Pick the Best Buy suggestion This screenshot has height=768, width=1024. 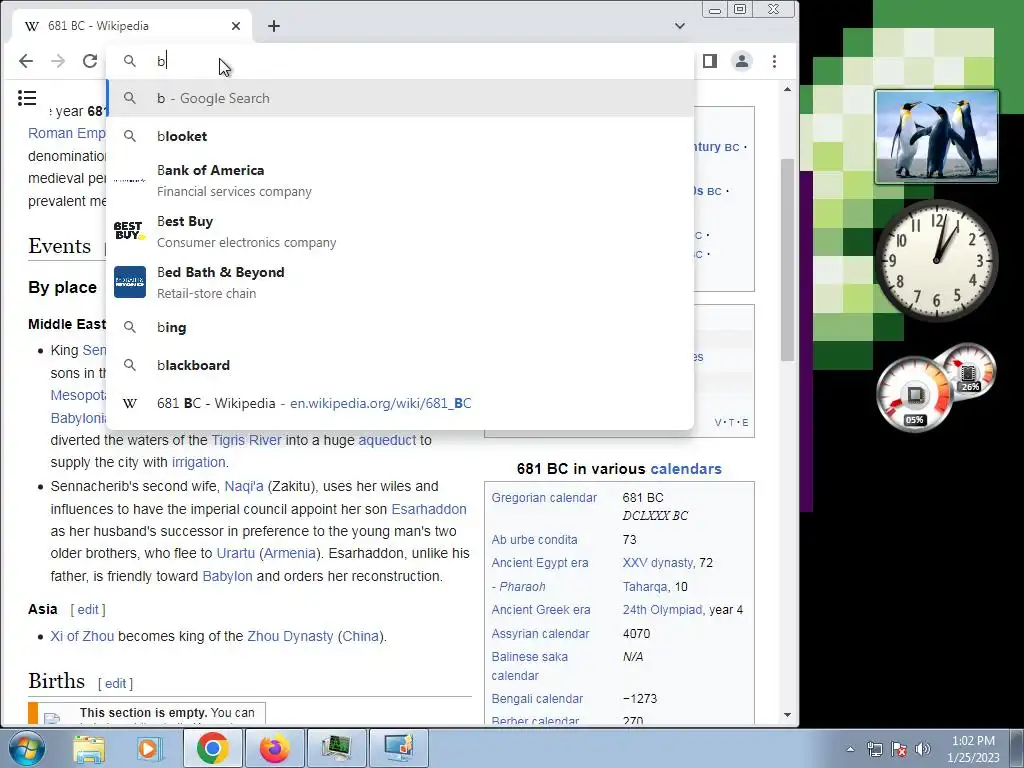click(x=400, y=231)
